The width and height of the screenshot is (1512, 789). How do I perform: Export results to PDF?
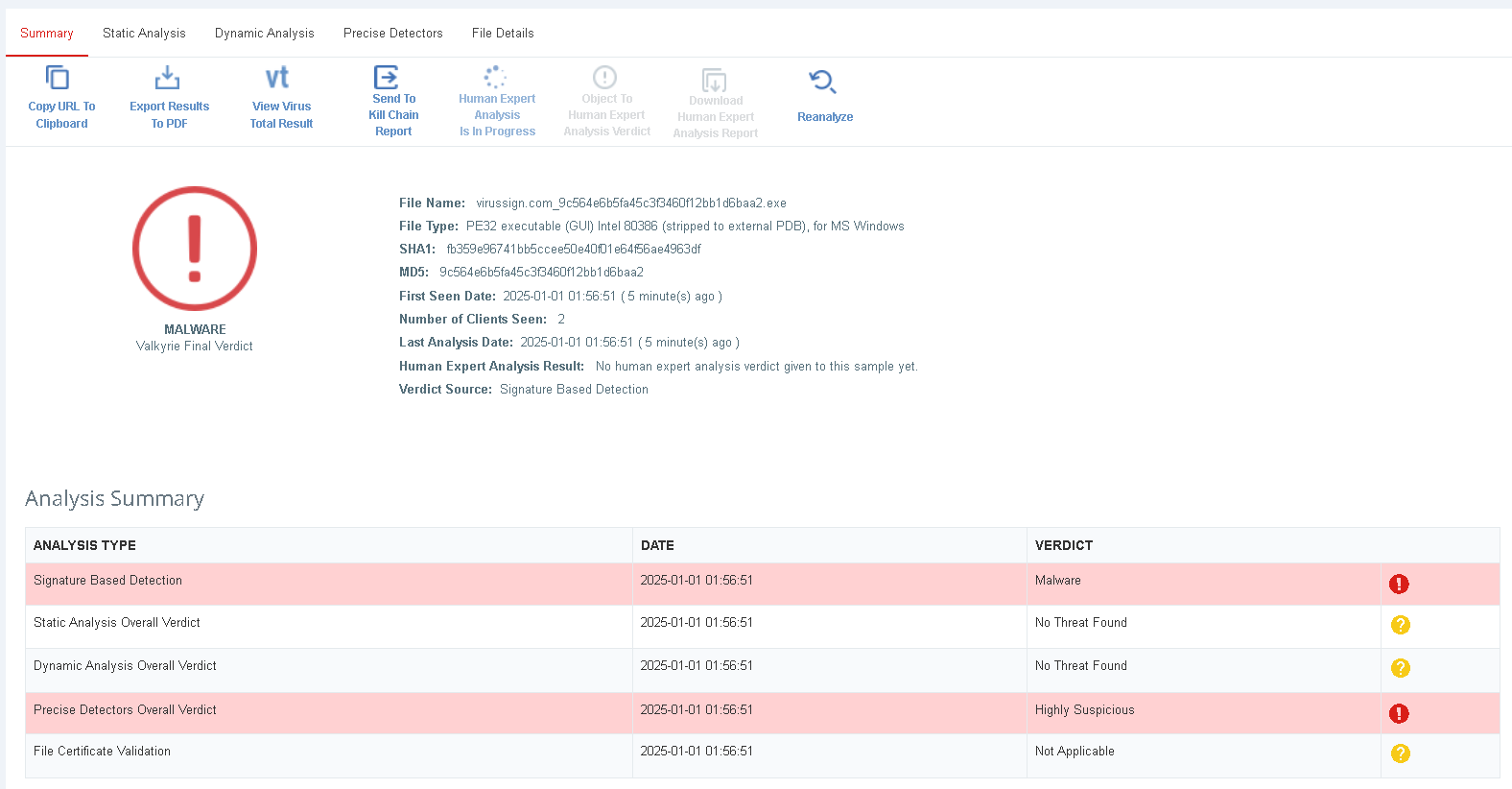[x=168, y=78]
